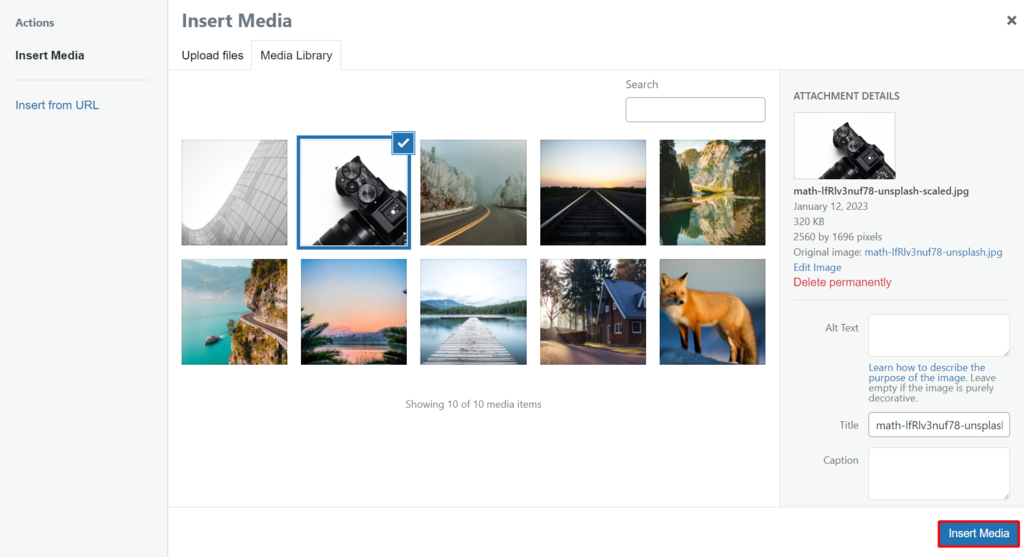Click the Edit Image link
Image resolution: width=1024 pixels, height=557 pixels.
point(817,268)
